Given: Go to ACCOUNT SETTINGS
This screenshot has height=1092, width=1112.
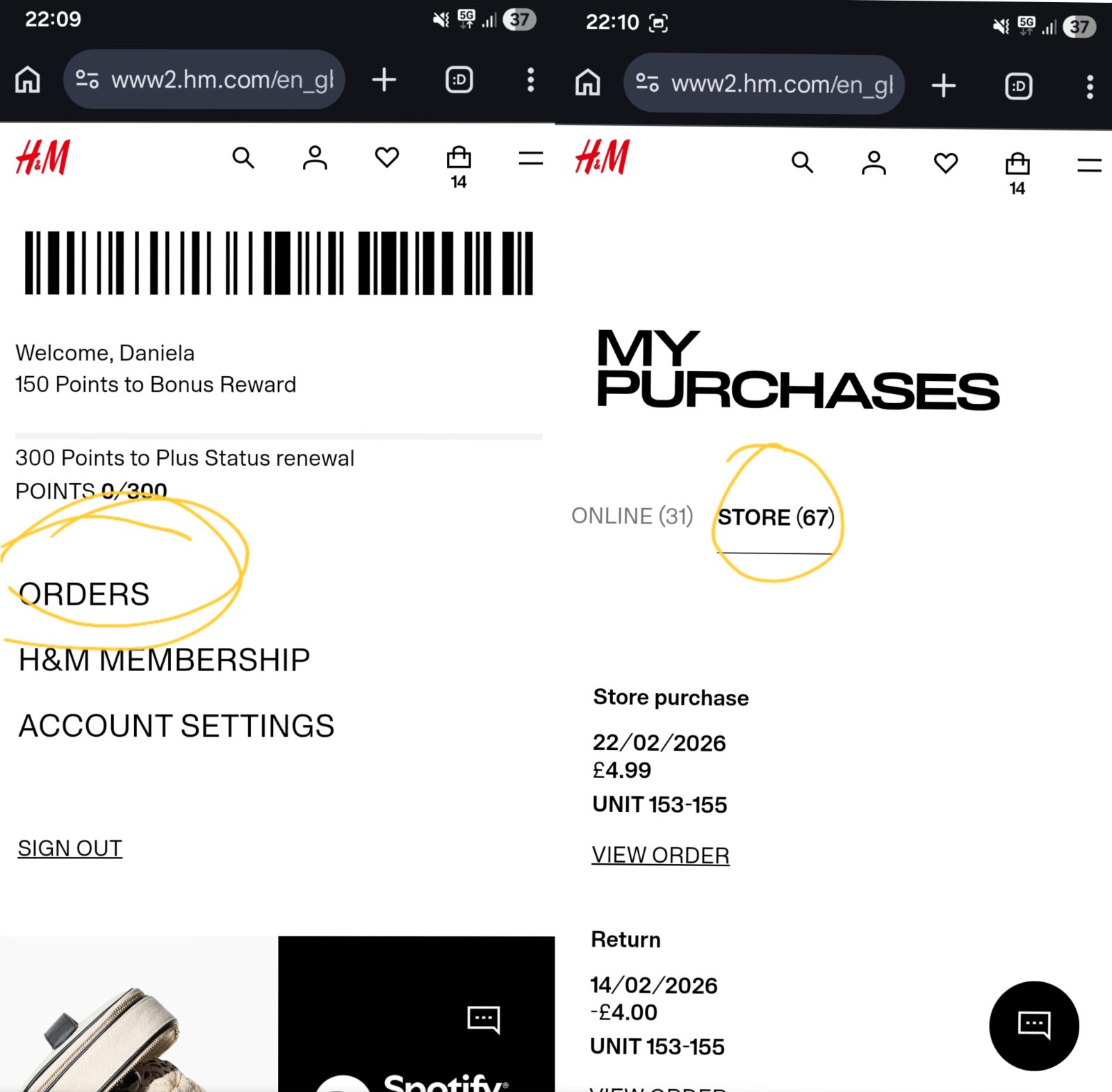Looking at the screenshot, I should [177, 726].
